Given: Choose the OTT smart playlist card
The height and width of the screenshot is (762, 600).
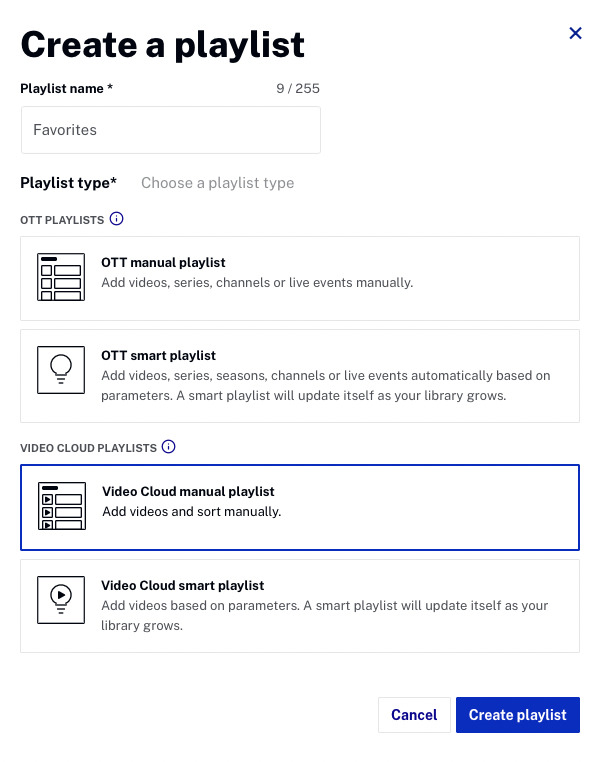Looking at the screenshot, I should click(300, 376).
